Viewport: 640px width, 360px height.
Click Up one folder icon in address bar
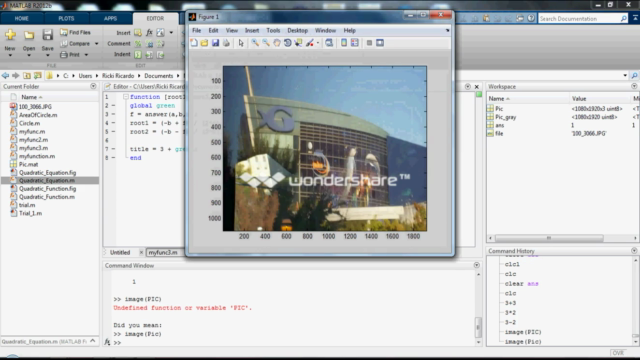tap(27, 76)
